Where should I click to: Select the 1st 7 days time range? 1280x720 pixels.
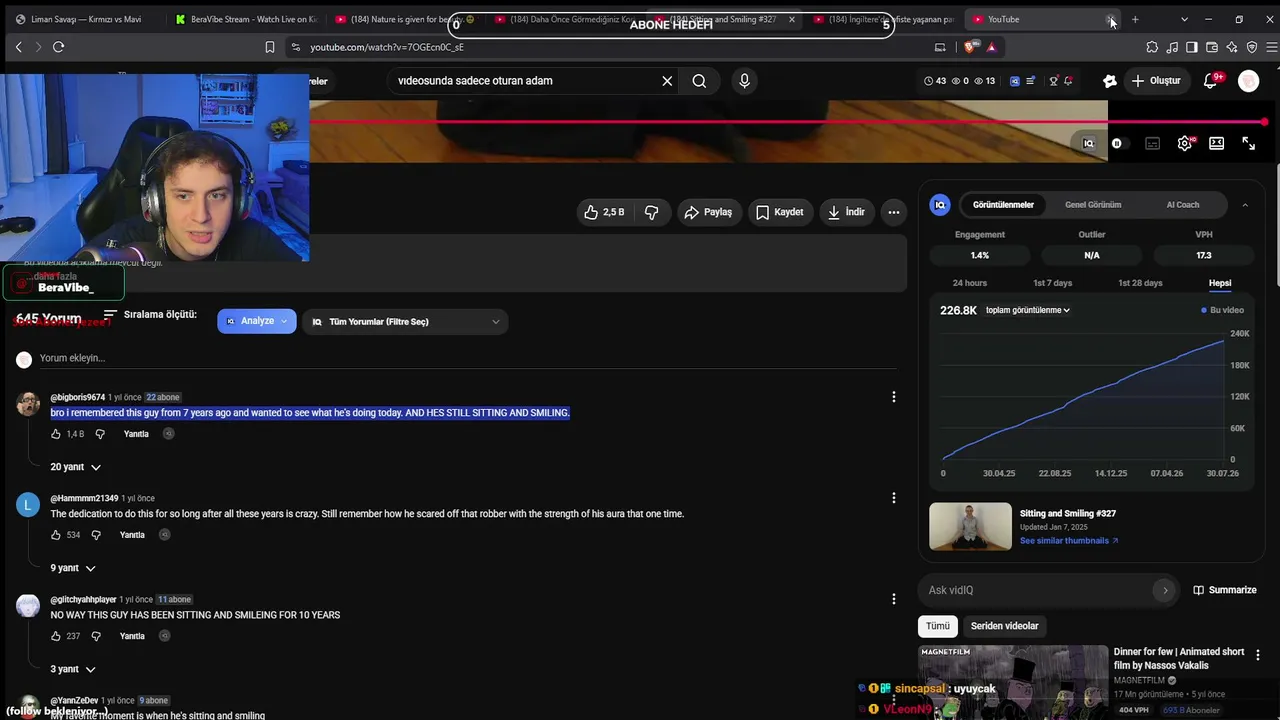[x=1052, y=283]
